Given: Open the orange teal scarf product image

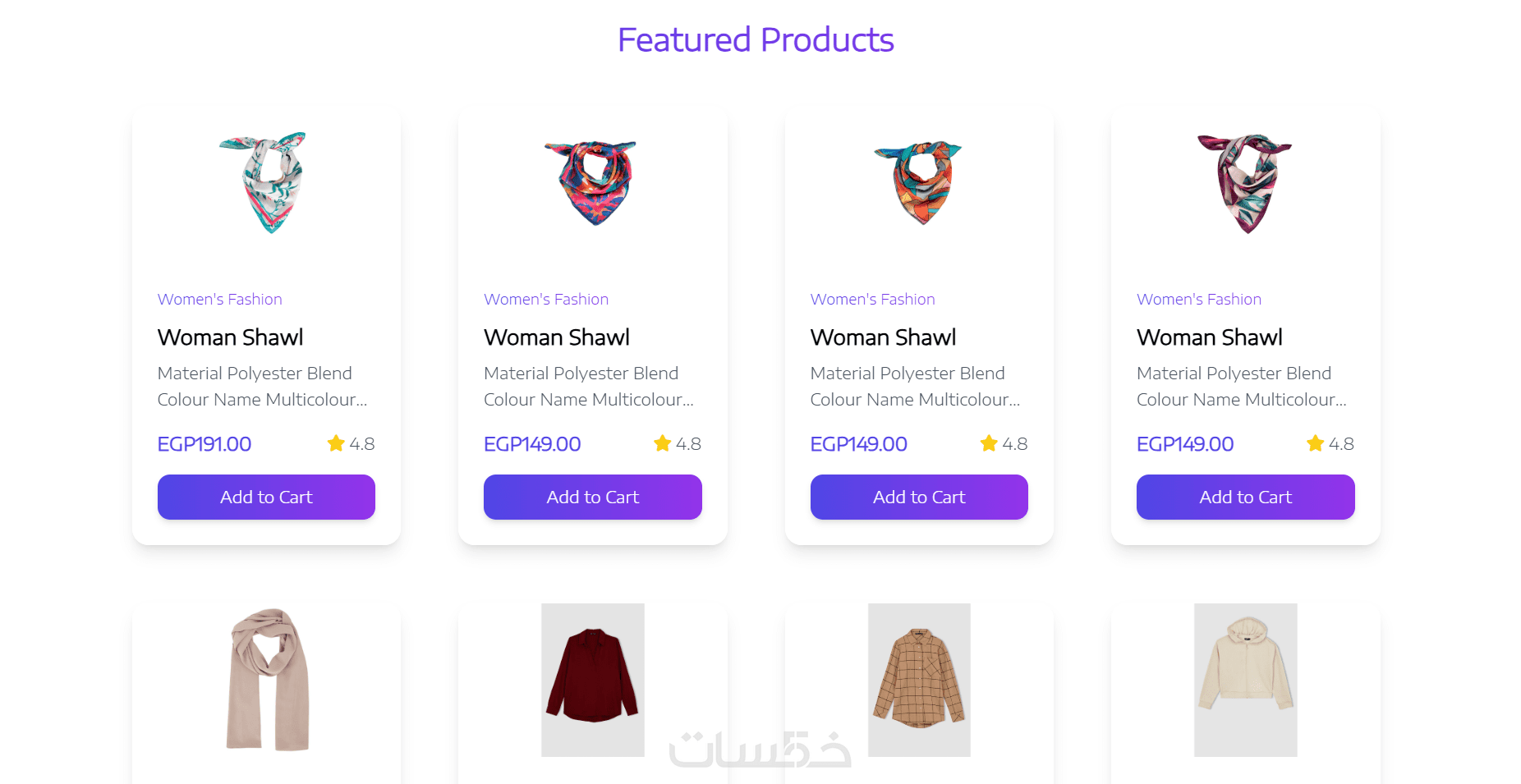Looking at the screenshot, I should (x=919, y=182).
